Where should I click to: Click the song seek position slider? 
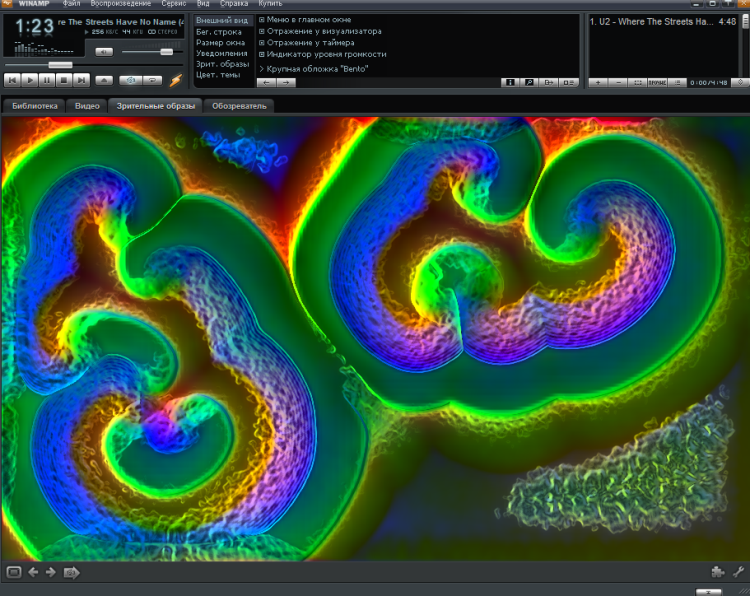[60, 65]
